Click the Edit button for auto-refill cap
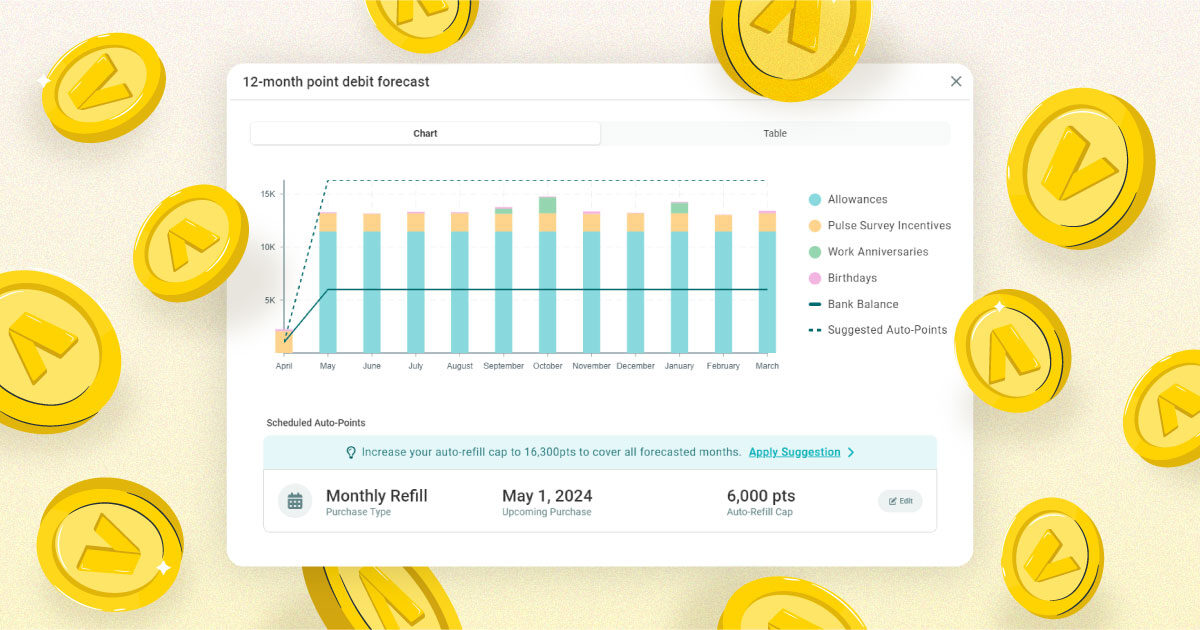The width and height of the screenshot is (1200, 630). pyautogui.click(x=900, y=501)
